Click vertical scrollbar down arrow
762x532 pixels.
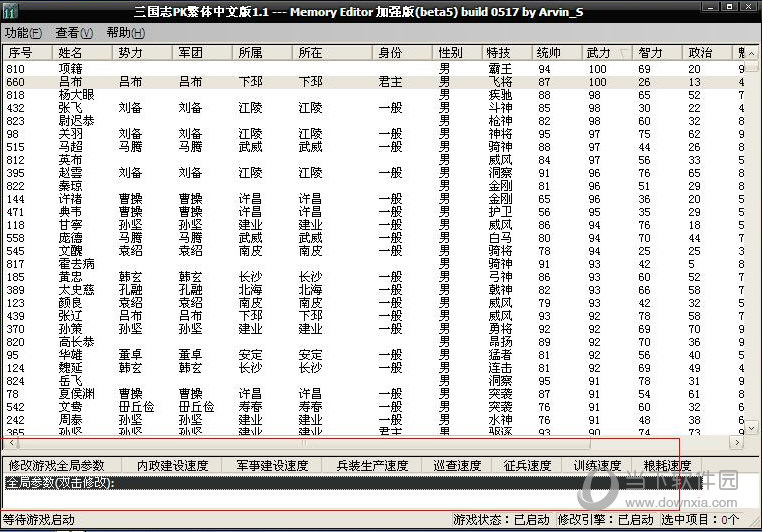[x=752, y=428]
